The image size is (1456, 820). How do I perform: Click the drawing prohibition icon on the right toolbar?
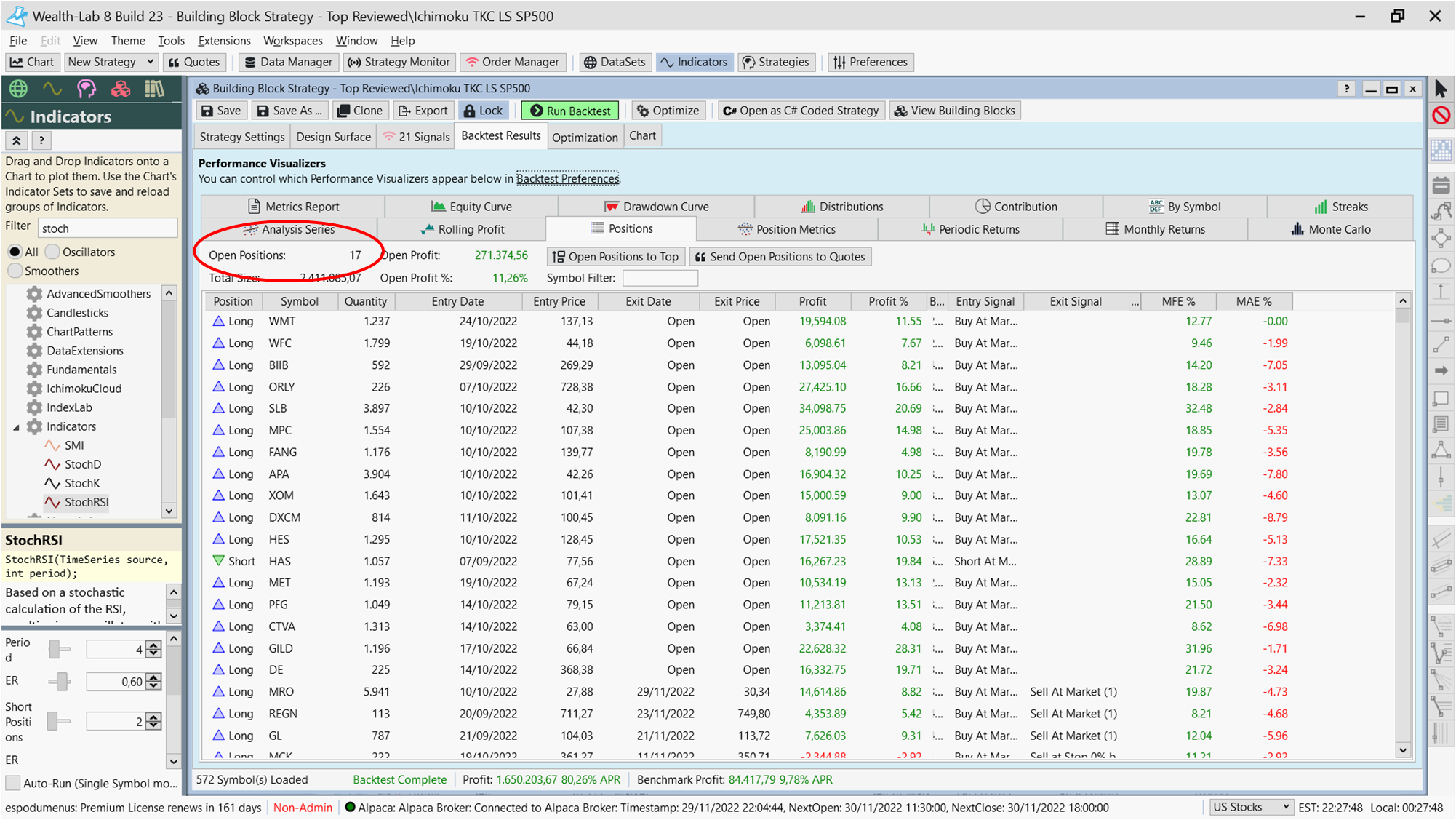tap(1441, 115)
